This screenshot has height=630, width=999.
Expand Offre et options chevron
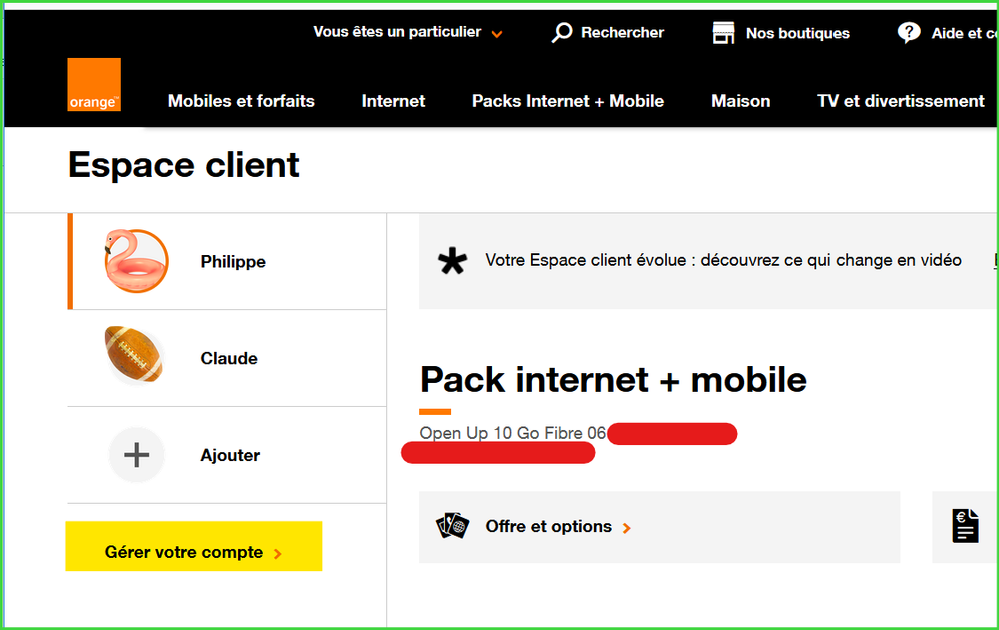(x=627, y=527)
